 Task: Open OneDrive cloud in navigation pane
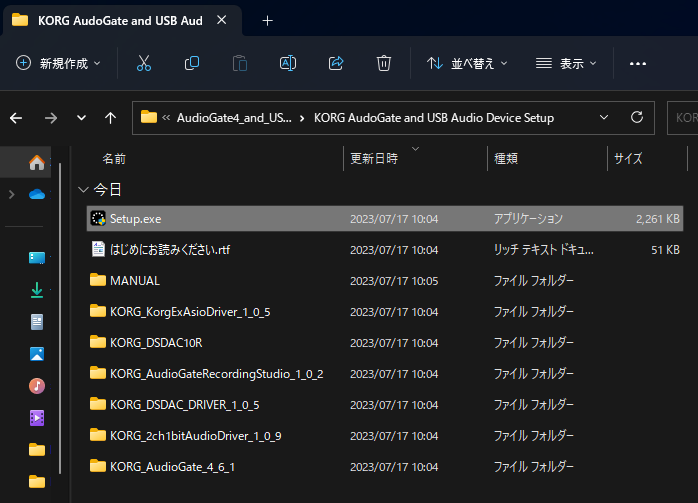37,195
